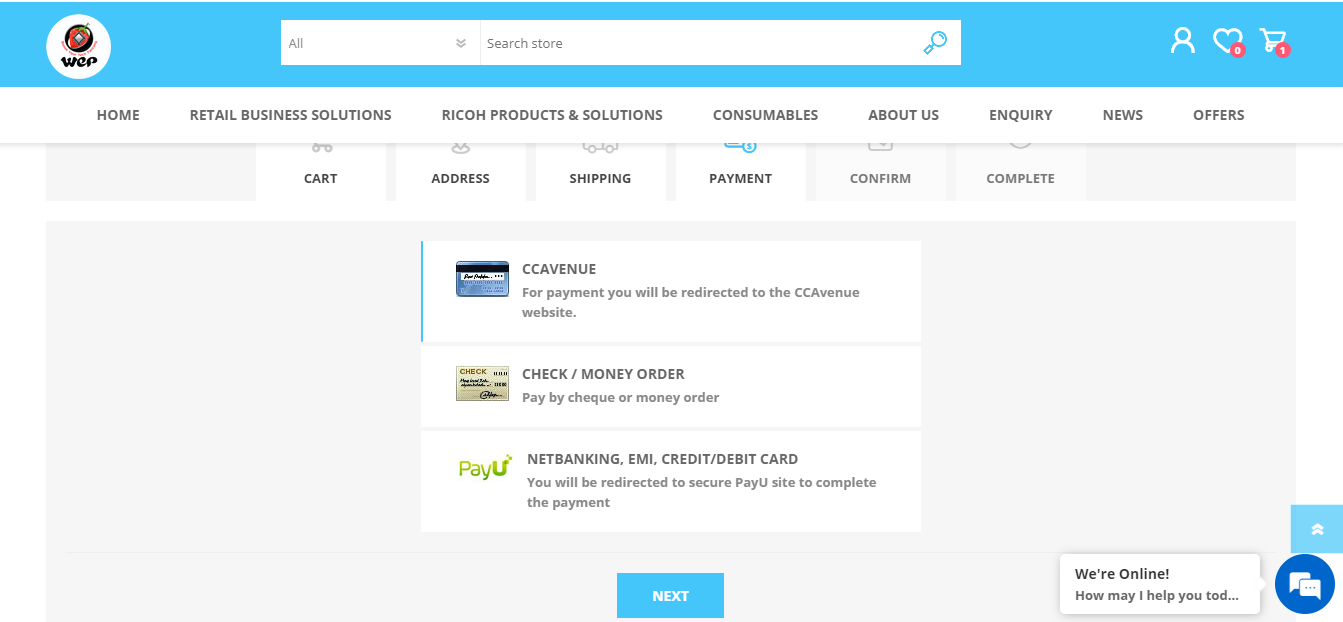Click the WeP logo

click(78, 46)
